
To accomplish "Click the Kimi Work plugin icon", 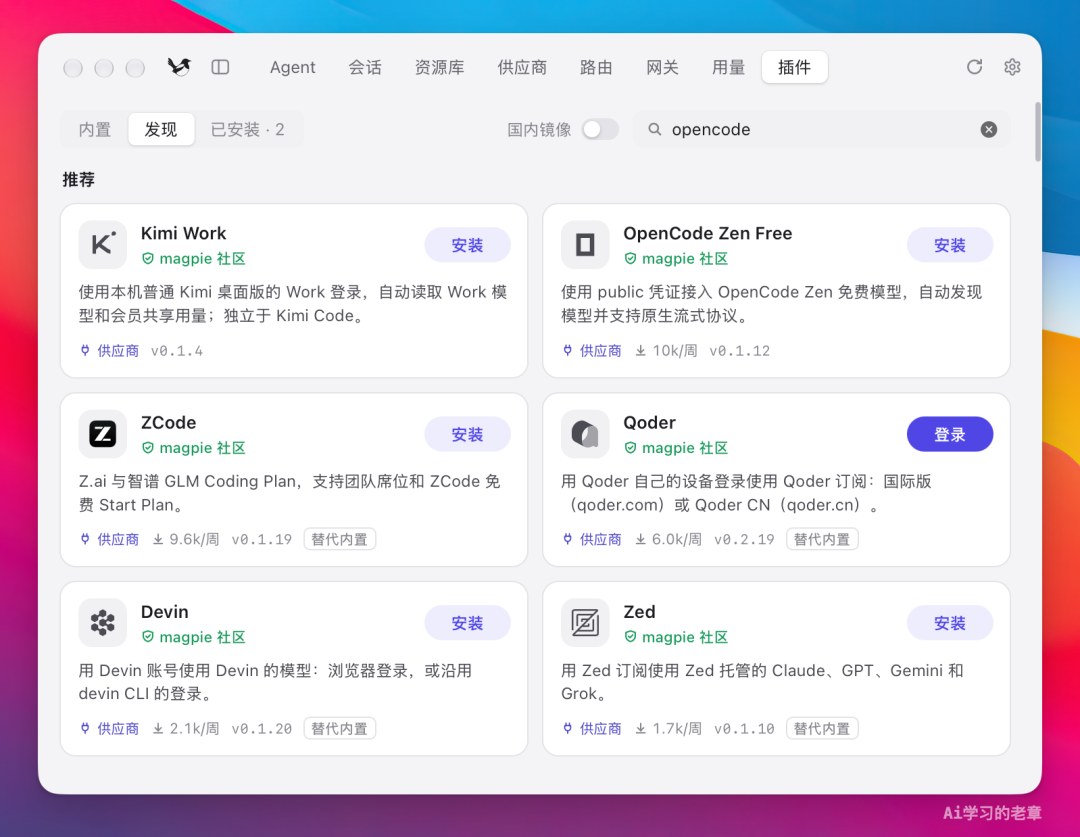I will (103, 245).
